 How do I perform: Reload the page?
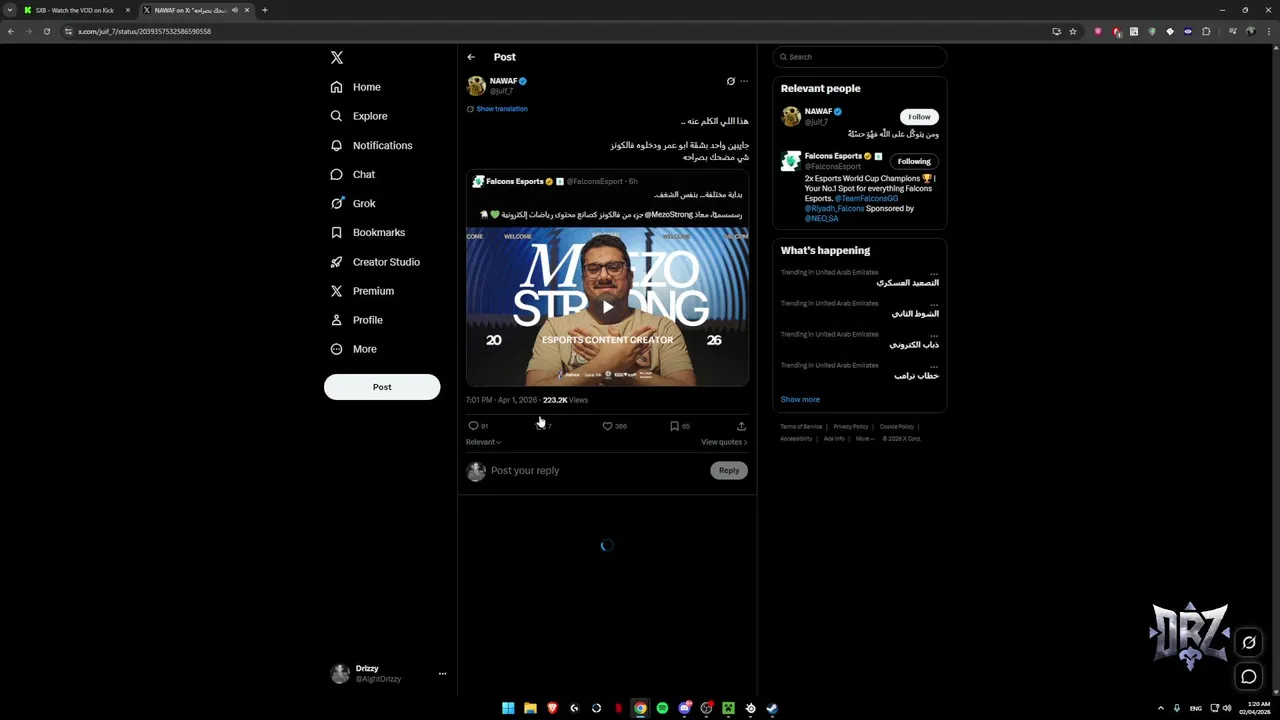point(46,31)
